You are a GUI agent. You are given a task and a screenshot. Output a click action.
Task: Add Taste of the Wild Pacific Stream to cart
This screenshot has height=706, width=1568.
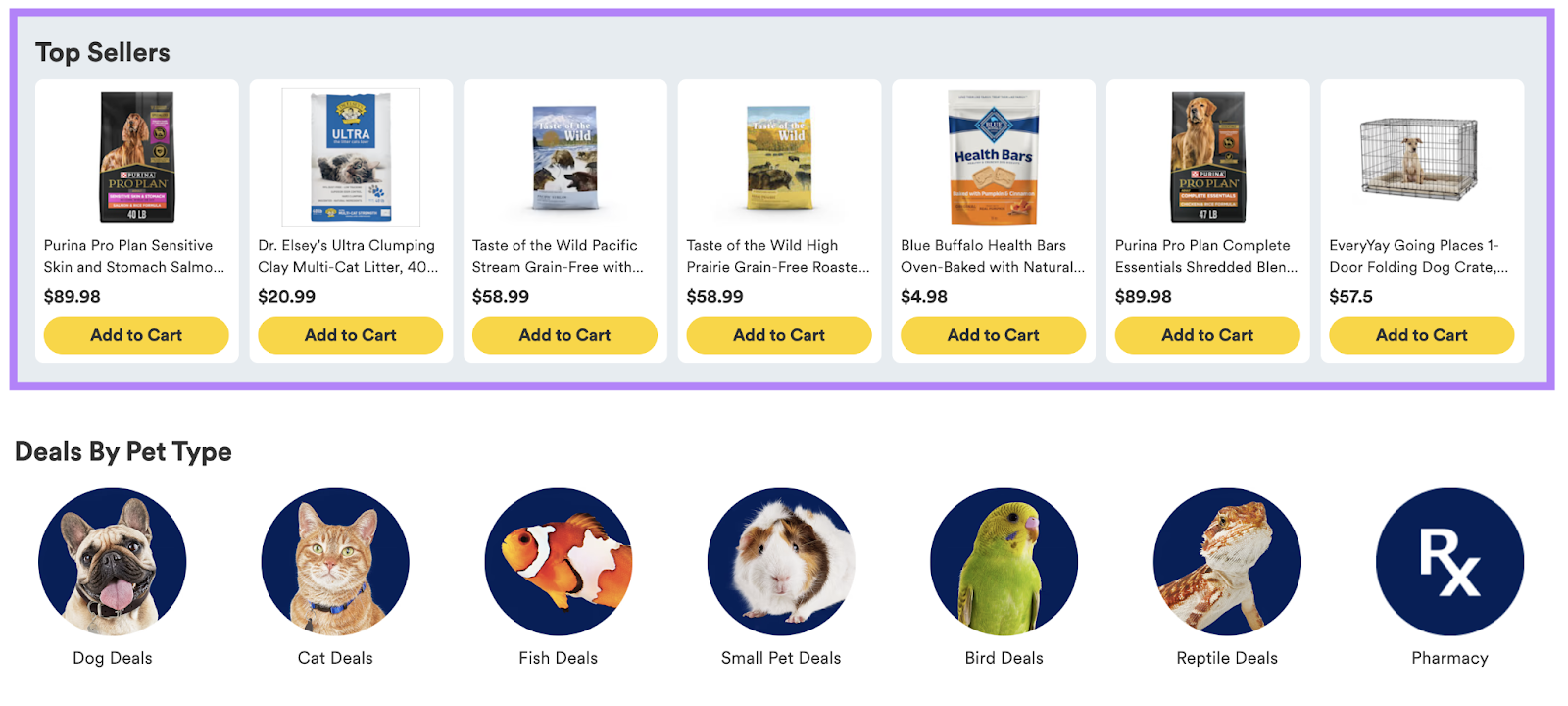coord(564,334)
